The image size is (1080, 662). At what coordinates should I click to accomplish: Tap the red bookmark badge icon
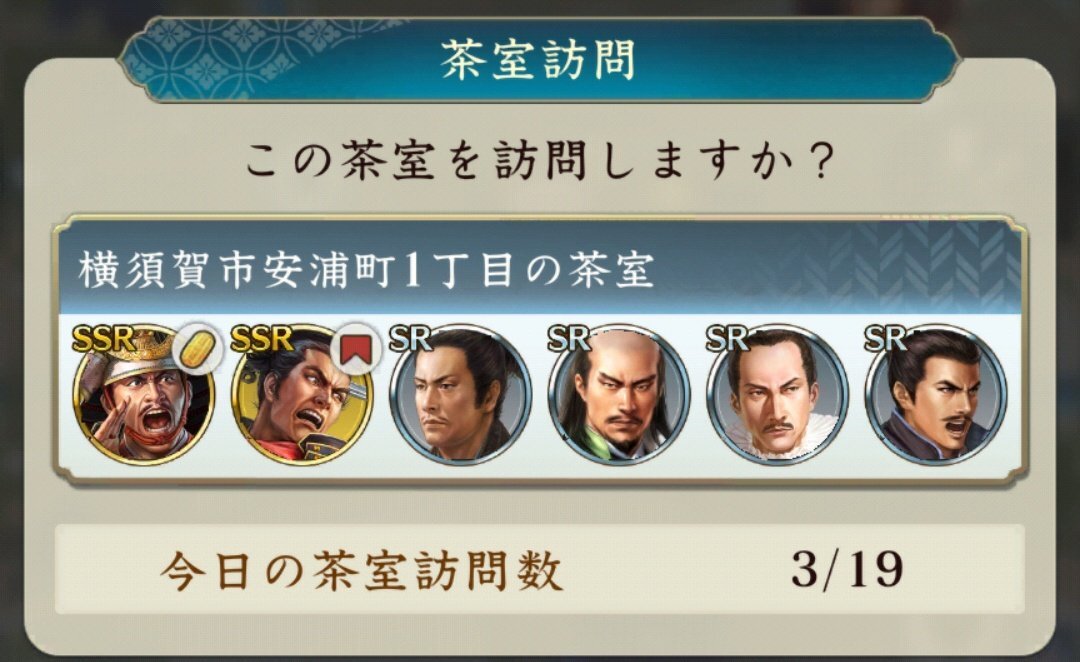pyautogui.click(x=356, y=349)
